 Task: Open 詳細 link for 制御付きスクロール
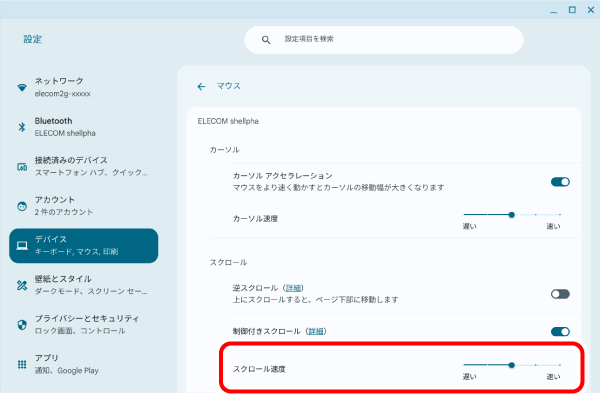tap(316, 332)
